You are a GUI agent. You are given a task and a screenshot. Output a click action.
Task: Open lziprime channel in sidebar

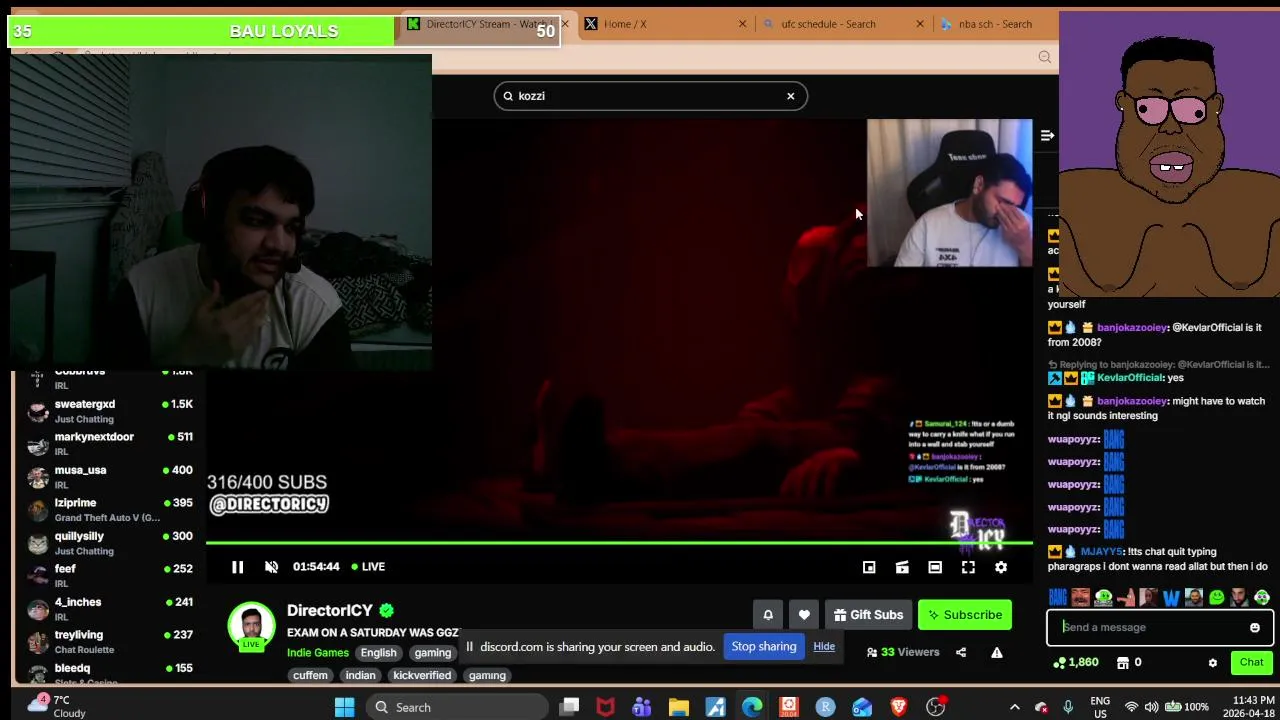110,510
